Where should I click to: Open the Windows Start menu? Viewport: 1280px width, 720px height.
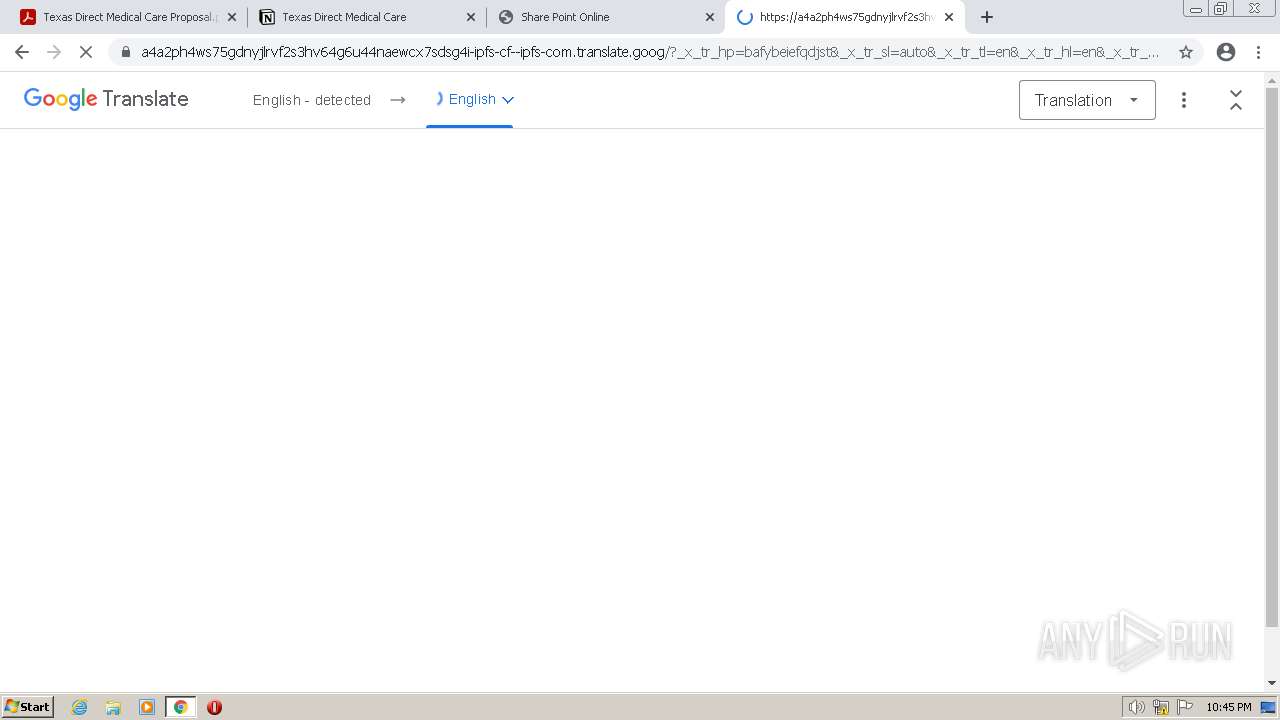pos(28,707)
